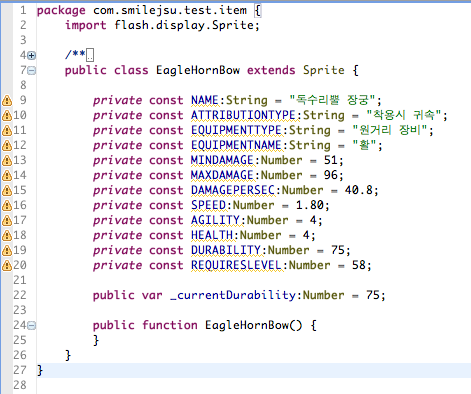Click the MAXDAMAGE constant identifier

click(x=222, y=175)
